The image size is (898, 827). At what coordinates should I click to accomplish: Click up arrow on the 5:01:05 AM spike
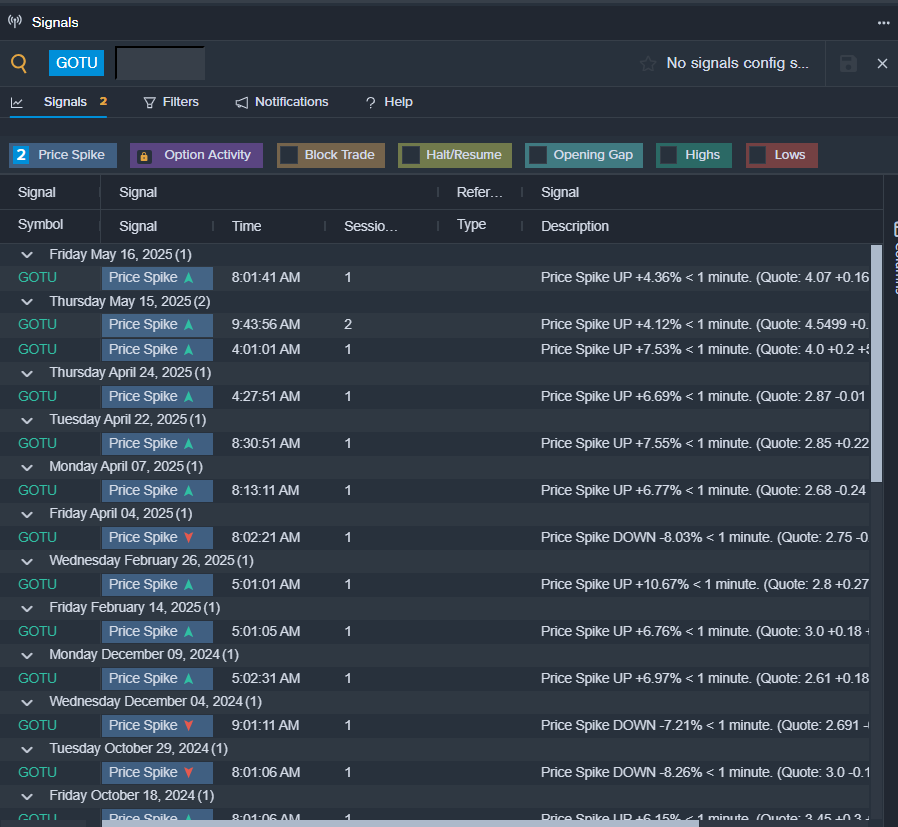click(188, 632)
